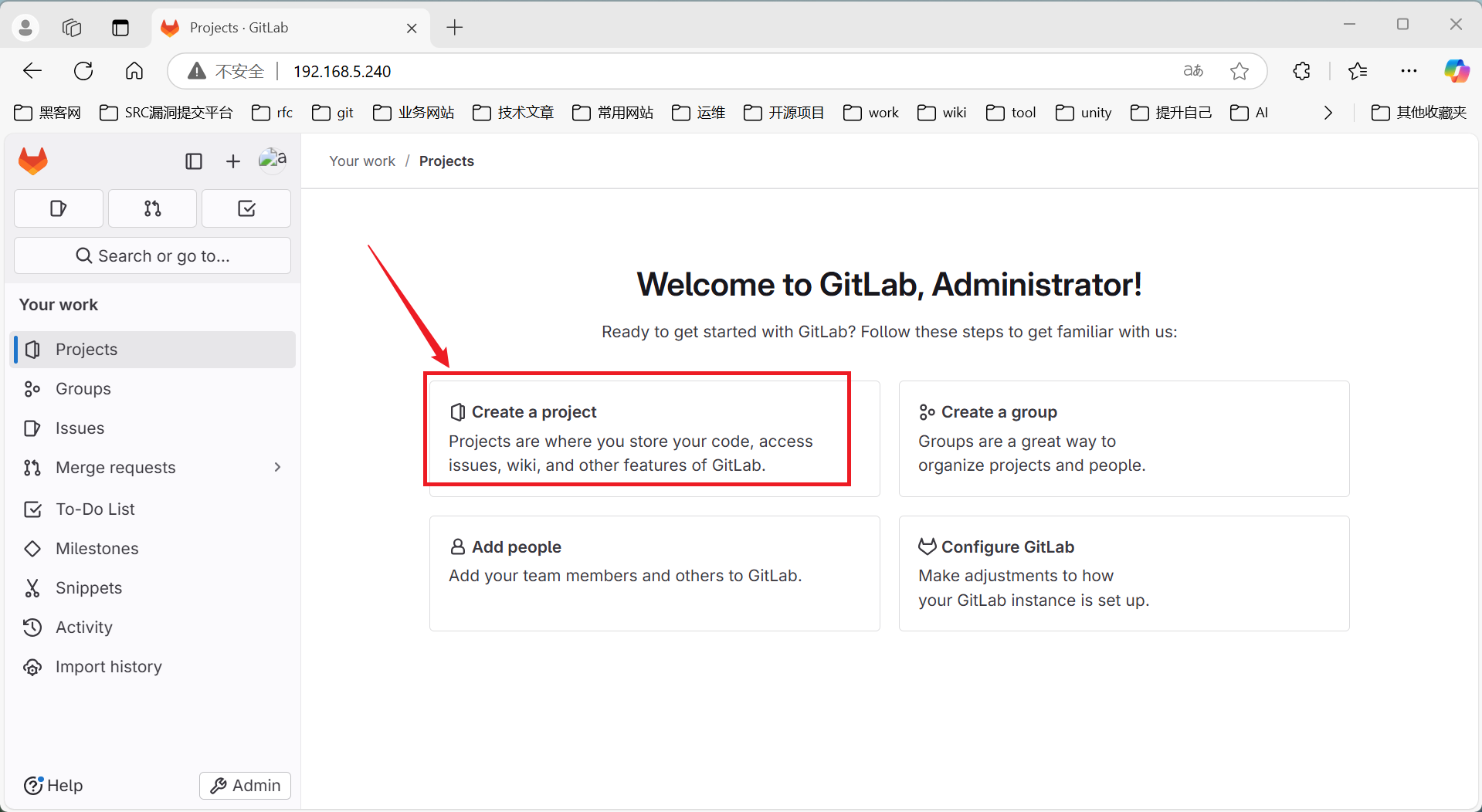Select Projects in the sidebar
This screenshot has width=1482, height=812.
[x=153, y=350]
